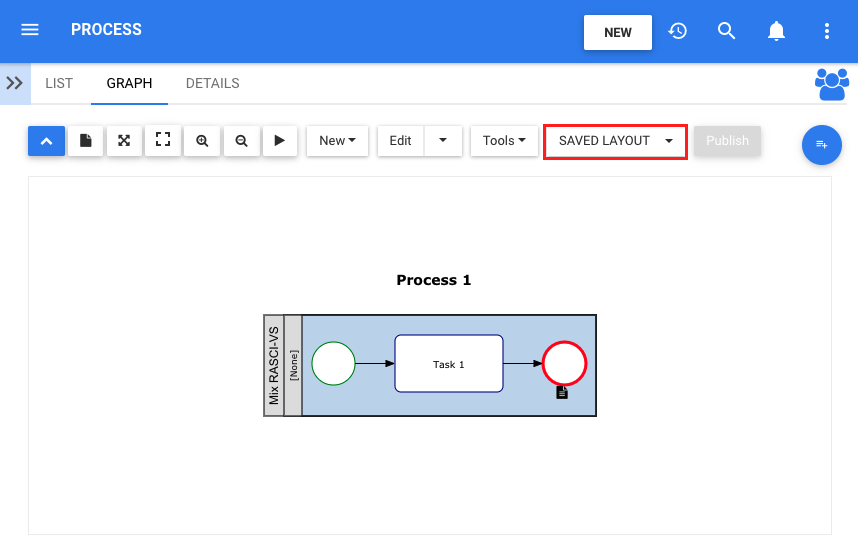The height and width of the screenshot is (548, 858).
Task: Toggle fullscreen graph view
Action: [163, 141]
